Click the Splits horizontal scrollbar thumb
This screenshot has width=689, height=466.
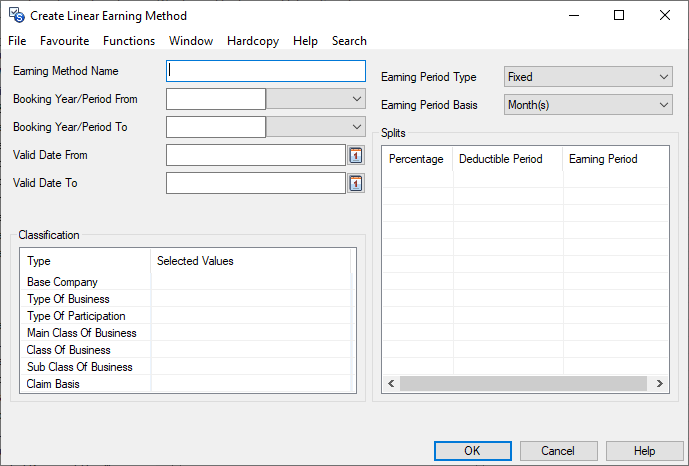tap(523, 383)
